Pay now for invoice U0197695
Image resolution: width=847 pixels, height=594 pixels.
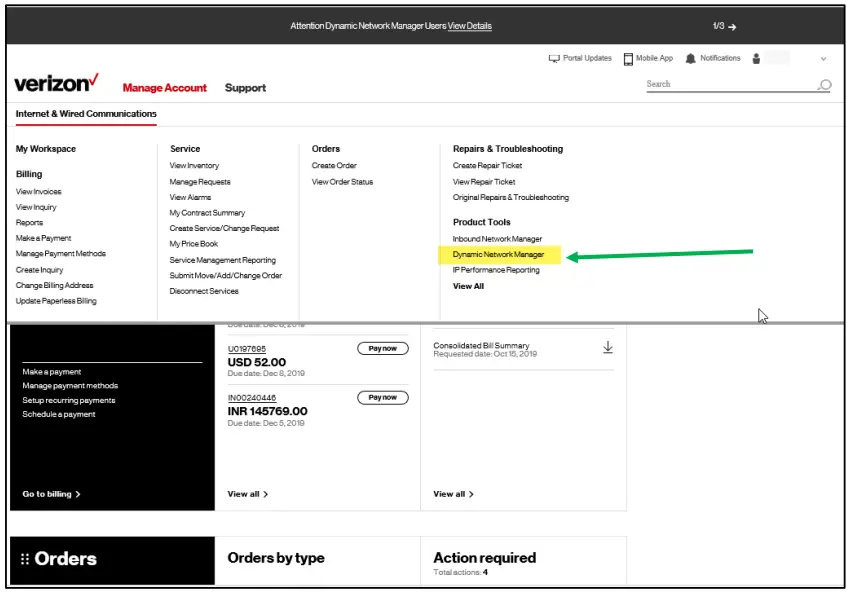click(x=382, y=348)
